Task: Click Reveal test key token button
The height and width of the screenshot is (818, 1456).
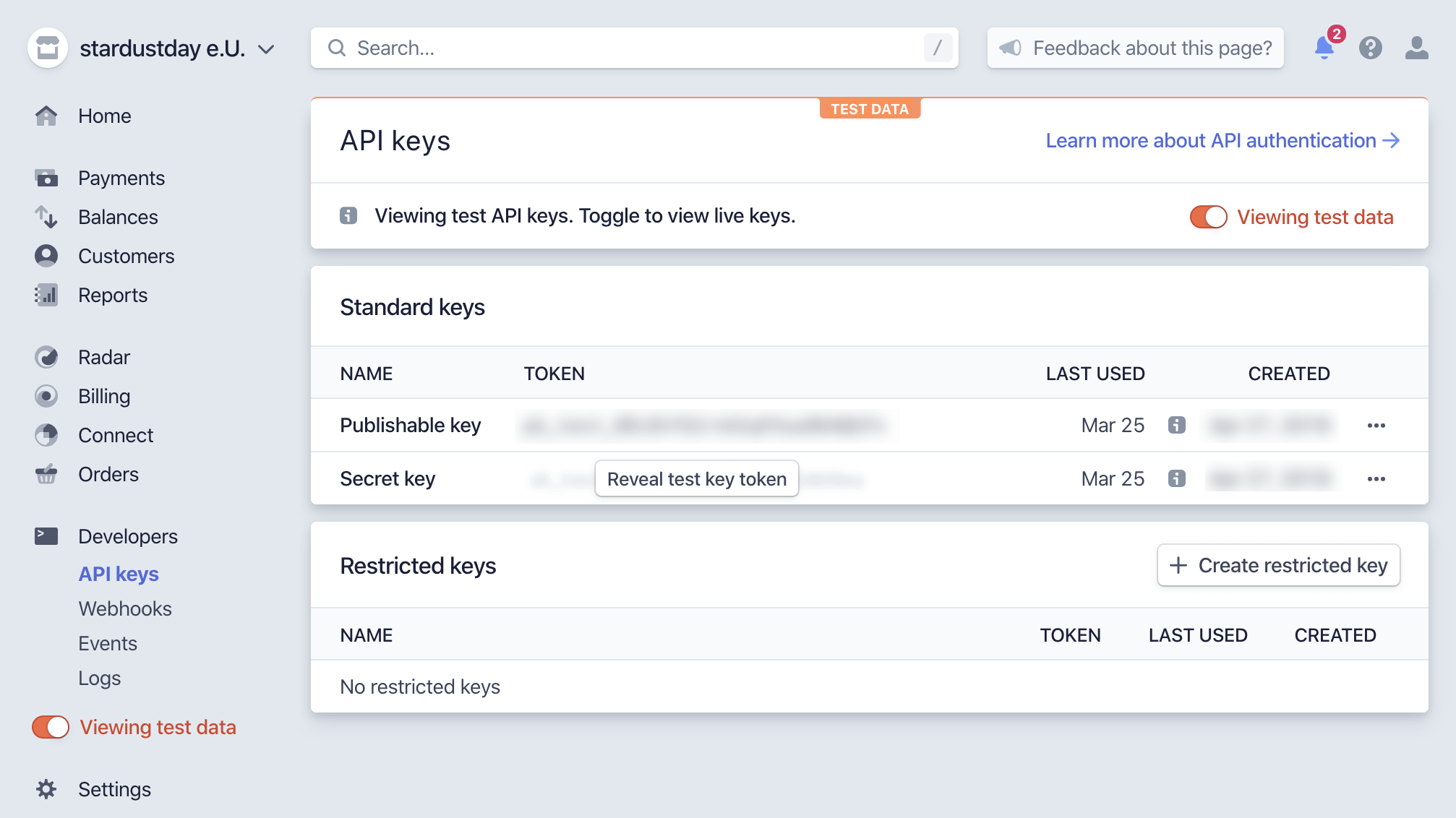Action: (x=697, y=478)
